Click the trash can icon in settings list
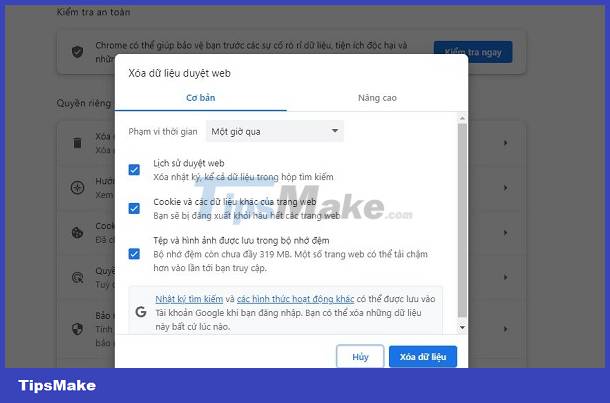The image size is (610, 403). pos(77,143)
